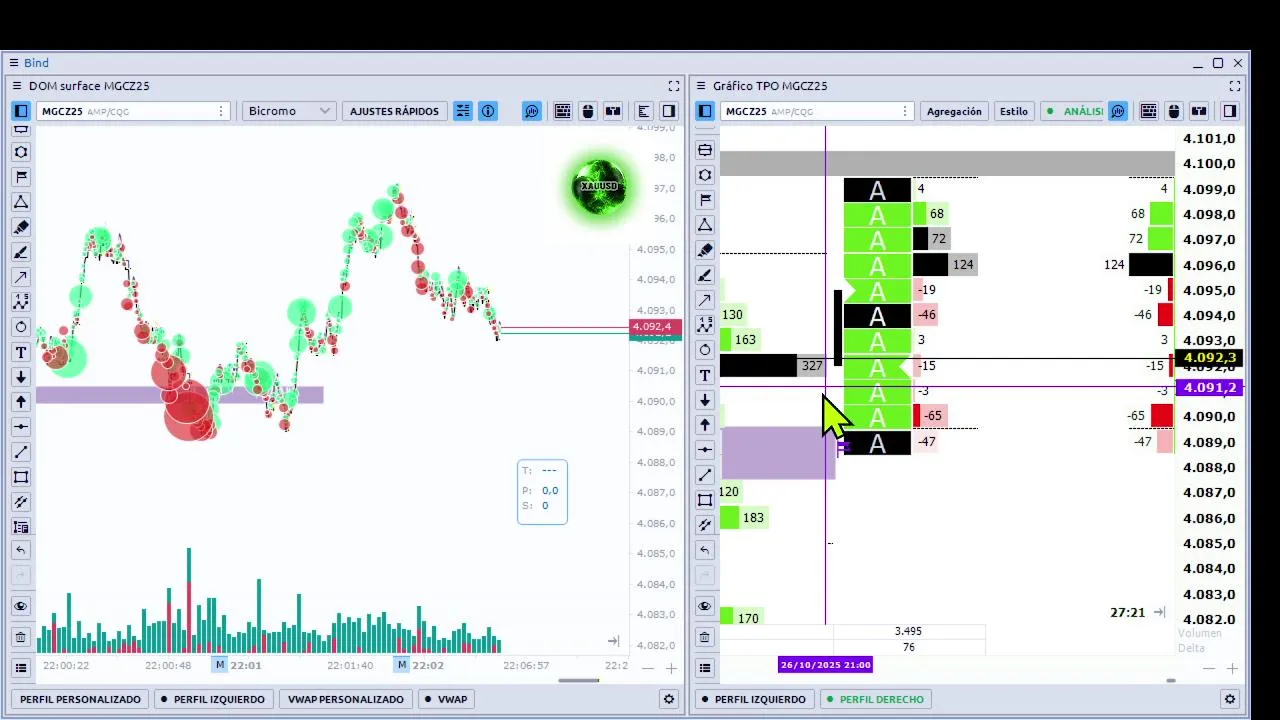The width and height of the screenshot is (1280, 720).
Task: Select the polyline path tool in DOM surface
Action: click(20, 302)
